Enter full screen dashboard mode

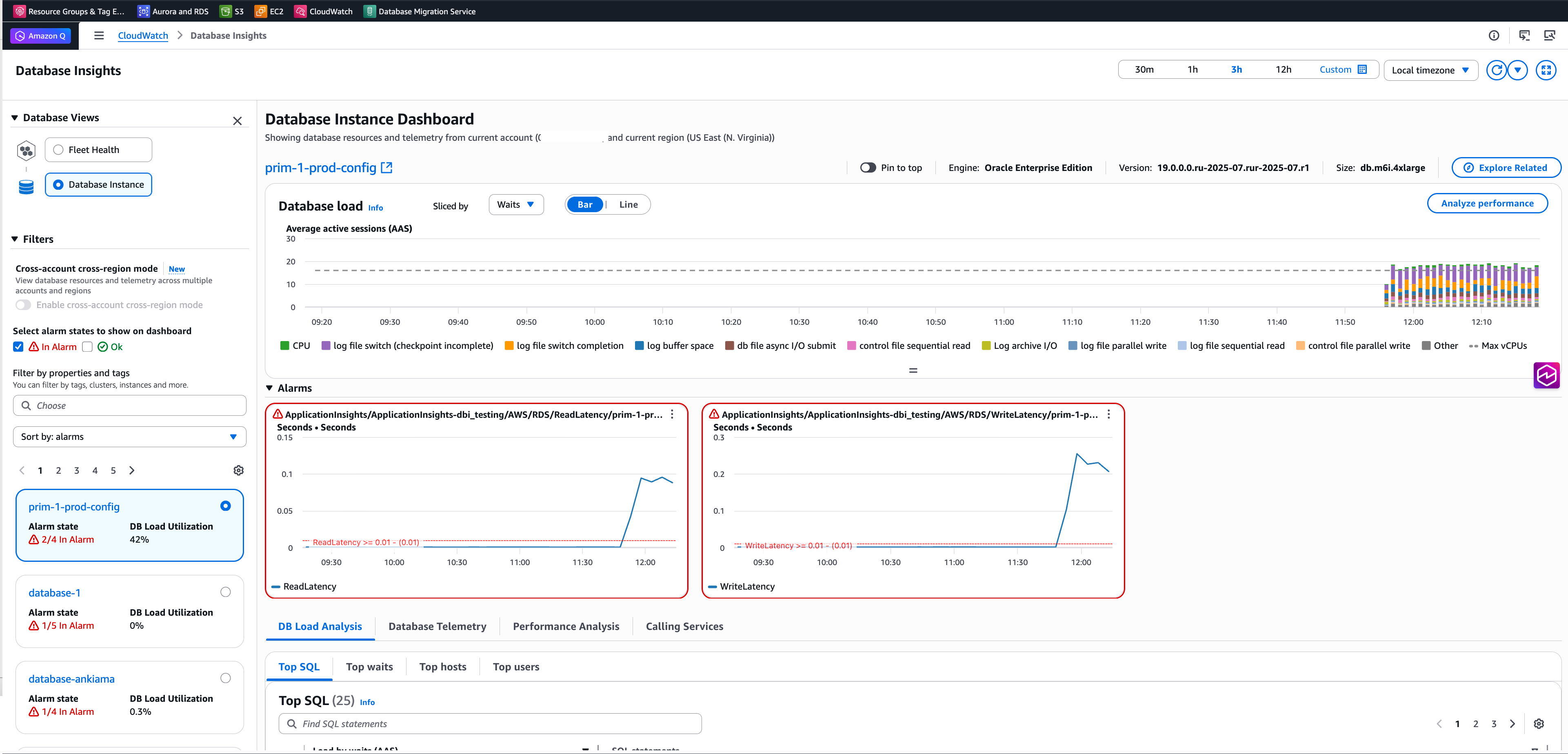1546,70
